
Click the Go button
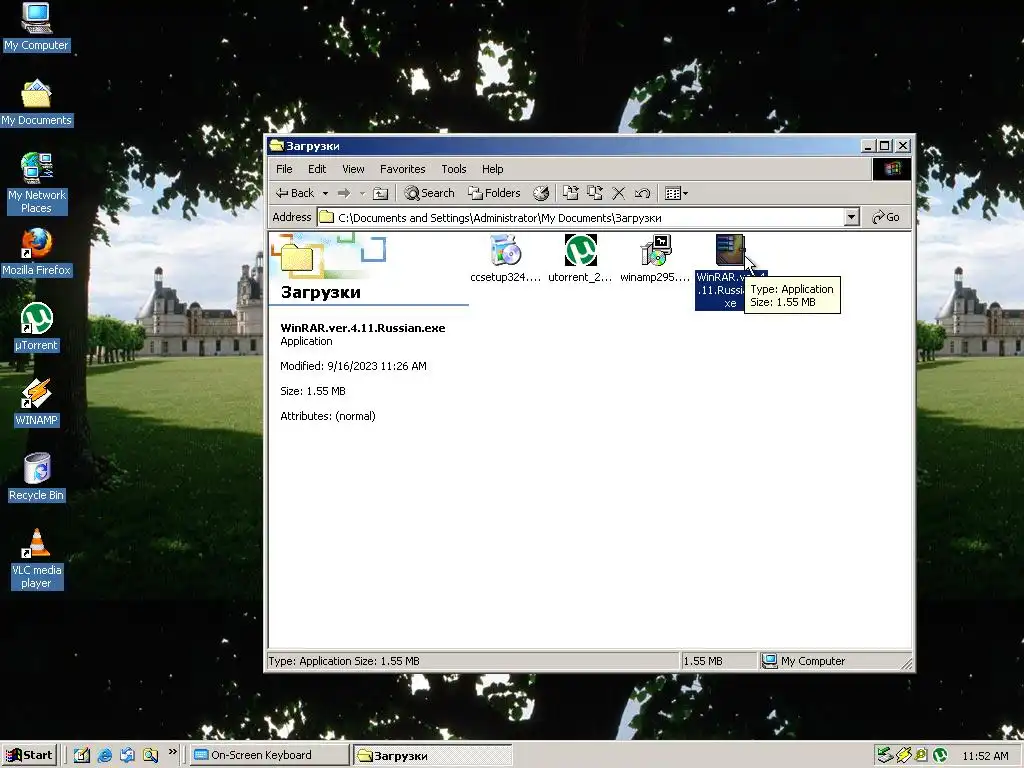click(886, 217)
